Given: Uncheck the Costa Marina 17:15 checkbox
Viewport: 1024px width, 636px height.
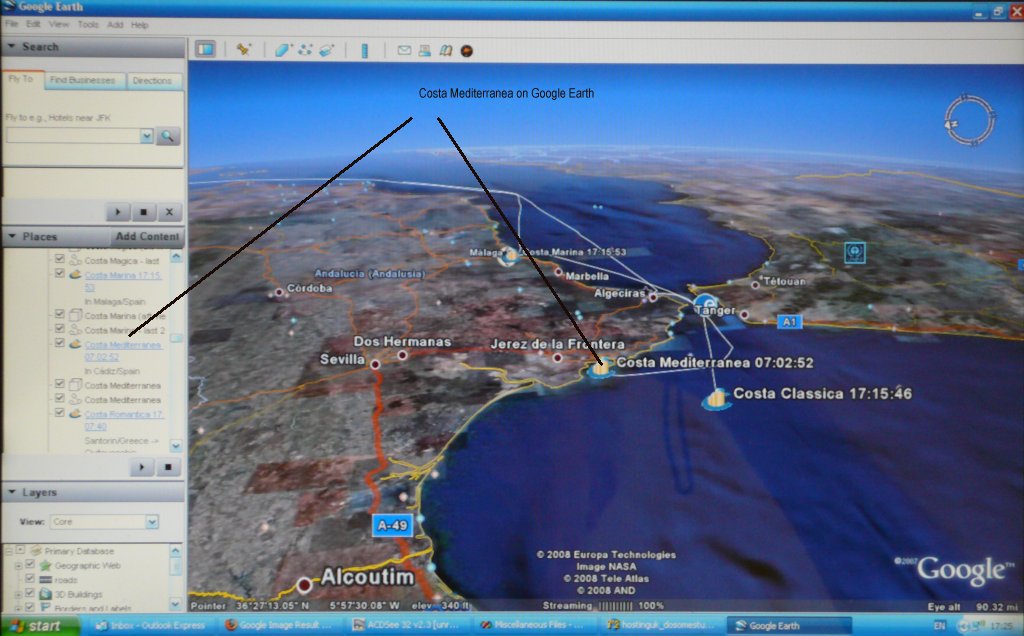Looking at the screenshot, I should (59, 274).
